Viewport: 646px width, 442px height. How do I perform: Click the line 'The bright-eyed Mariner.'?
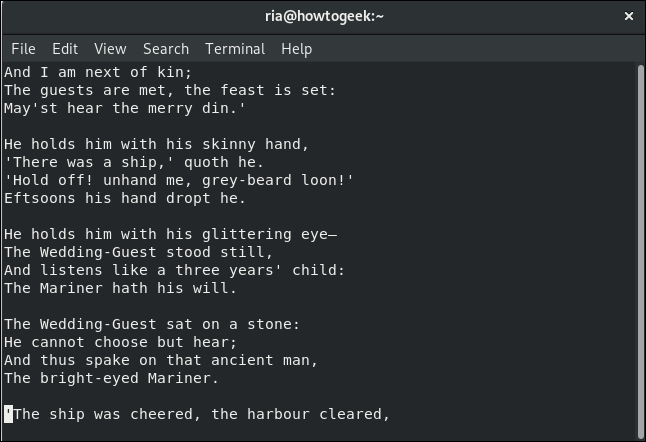111,378
